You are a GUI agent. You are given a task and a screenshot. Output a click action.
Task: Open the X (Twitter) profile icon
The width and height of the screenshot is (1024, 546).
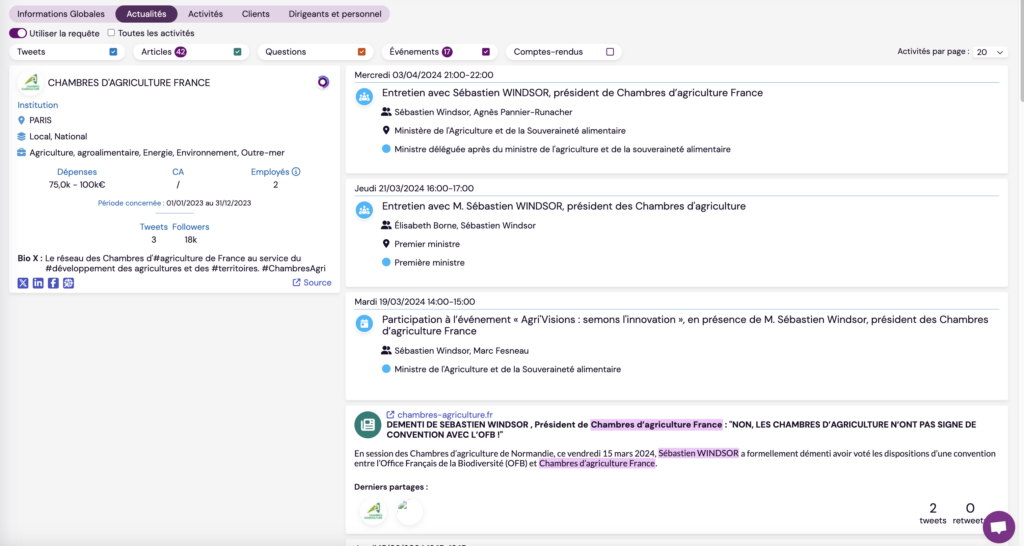[x=23, y=283]
